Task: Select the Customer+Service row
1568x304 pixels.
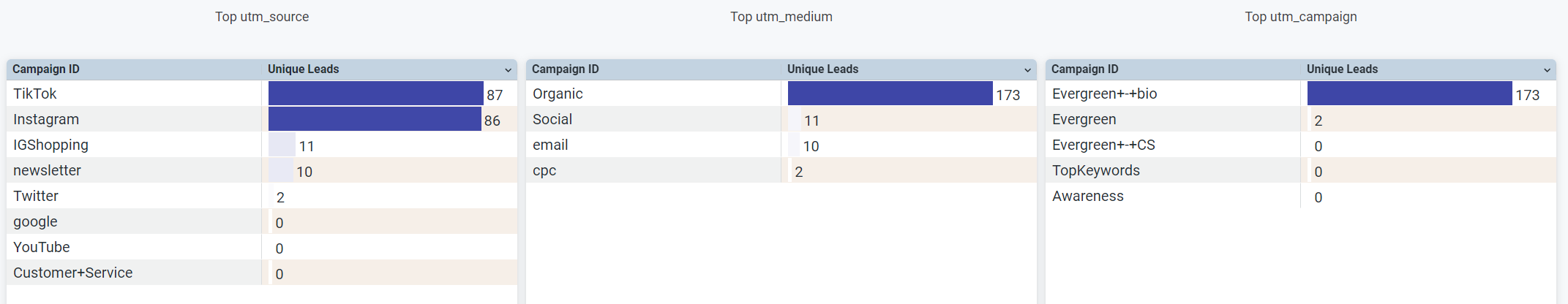Action: [x=262, y=273]
